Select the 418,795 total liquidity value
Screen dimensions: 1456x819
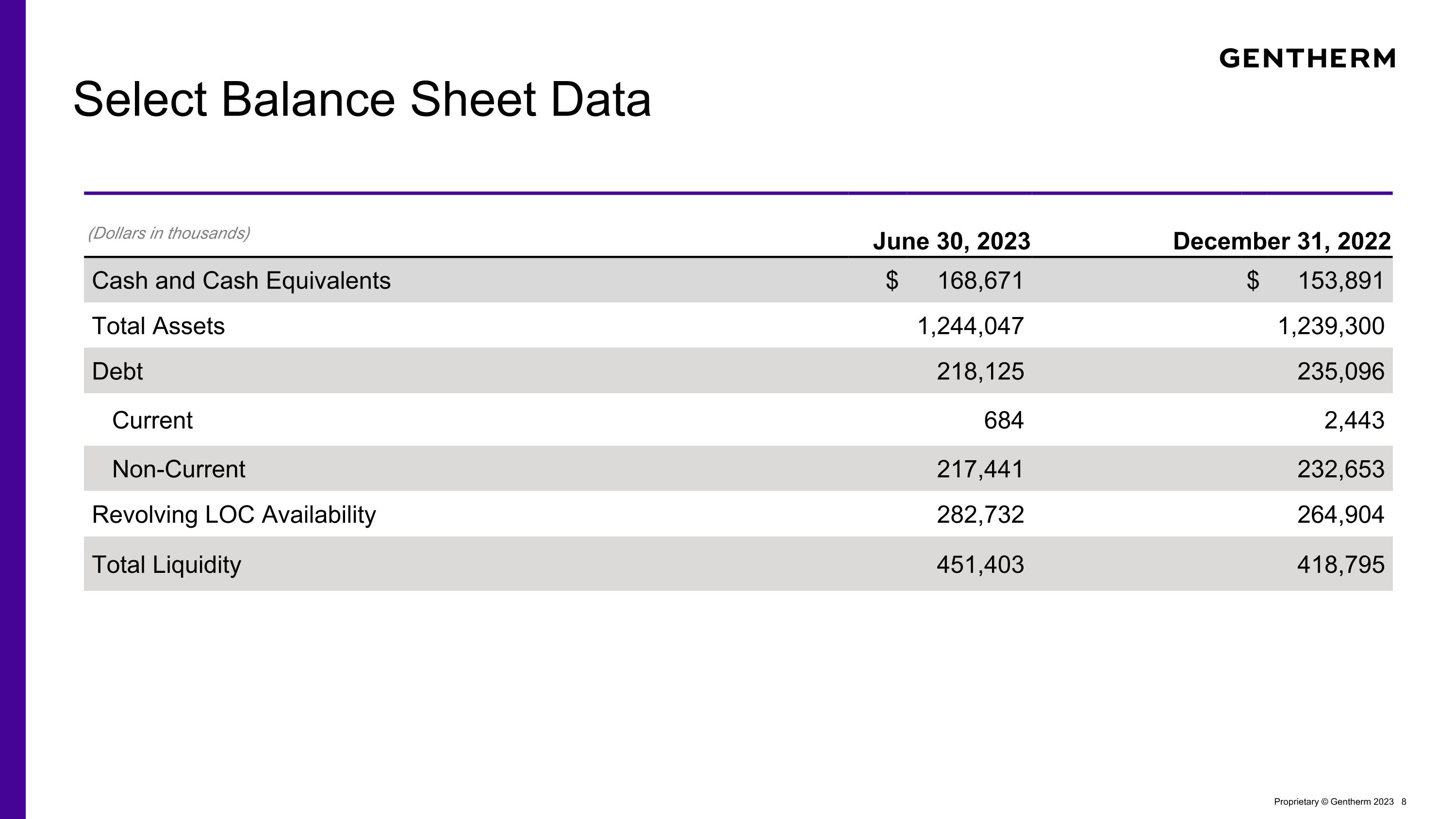pyautogui.click(x=1340, y=565)
